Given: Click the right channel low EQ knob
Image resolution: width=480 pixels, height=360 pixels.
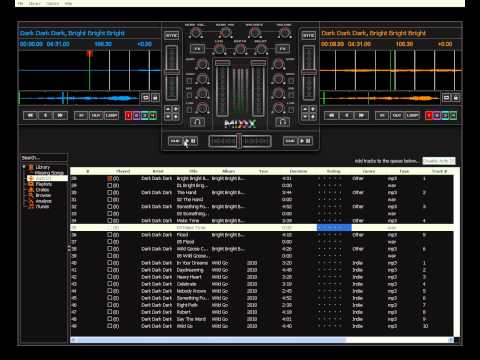Looking at the screenshot, I should click(x=278, y=107).
